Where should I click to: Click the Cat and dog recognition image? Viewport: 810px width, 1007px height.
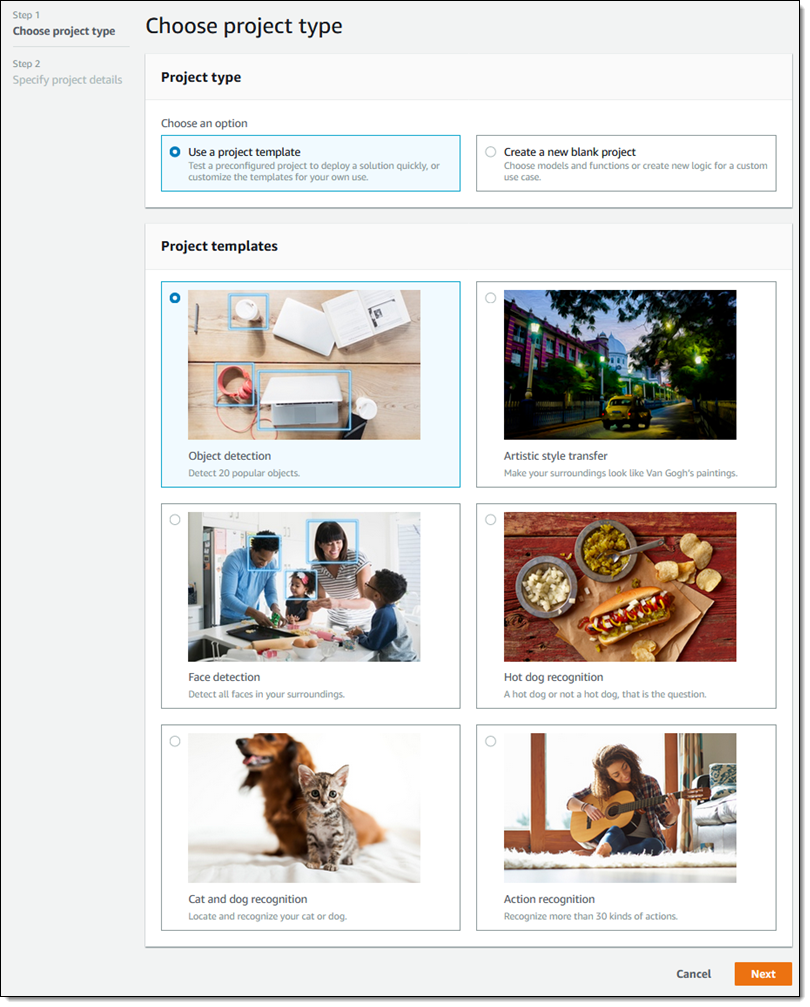click(x=304, y=808)
